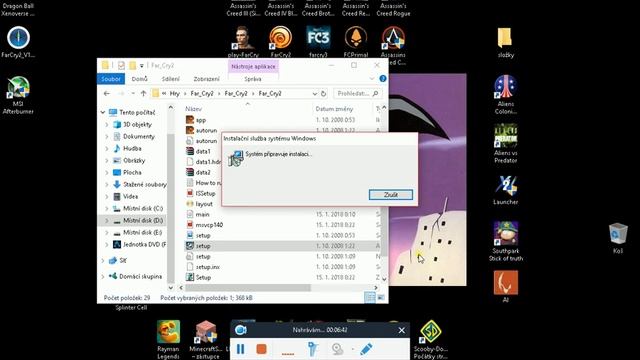
Task: Expand Domácí skupina tree node
Action: point(103,276)
